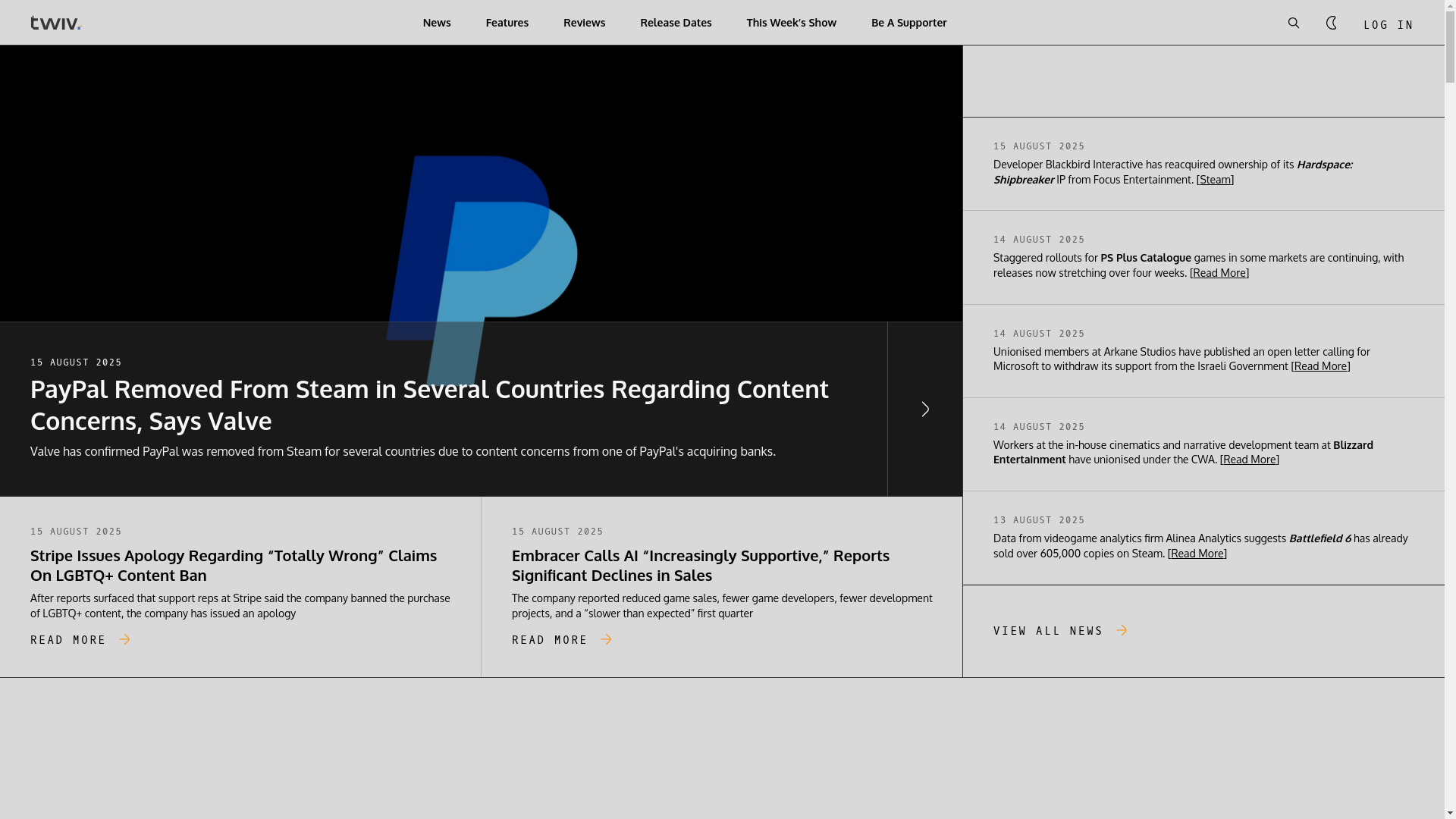Open the Release Dates menu item

coord(676,23)
